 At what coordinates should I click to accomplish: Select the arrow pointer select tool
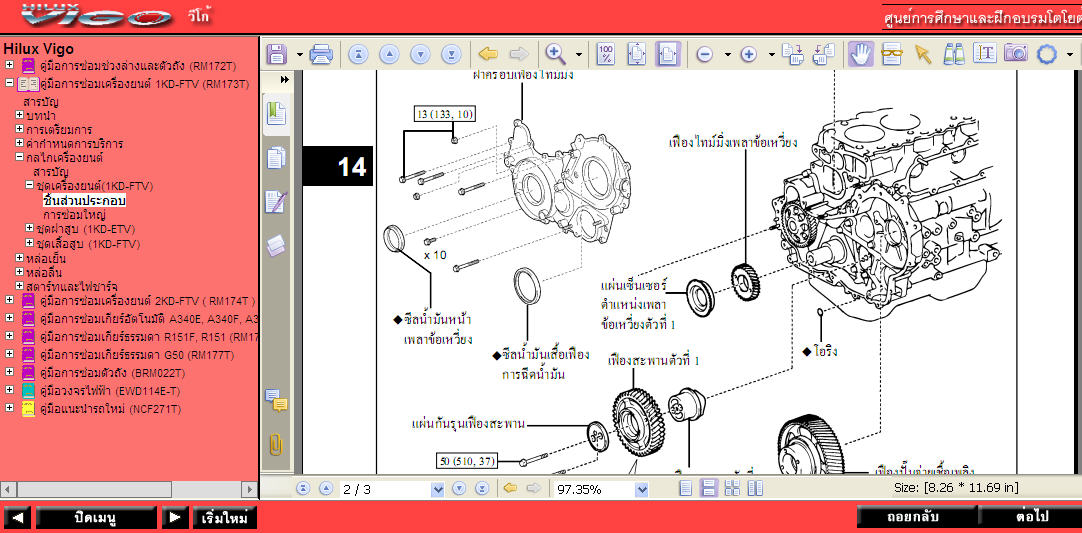922,55
